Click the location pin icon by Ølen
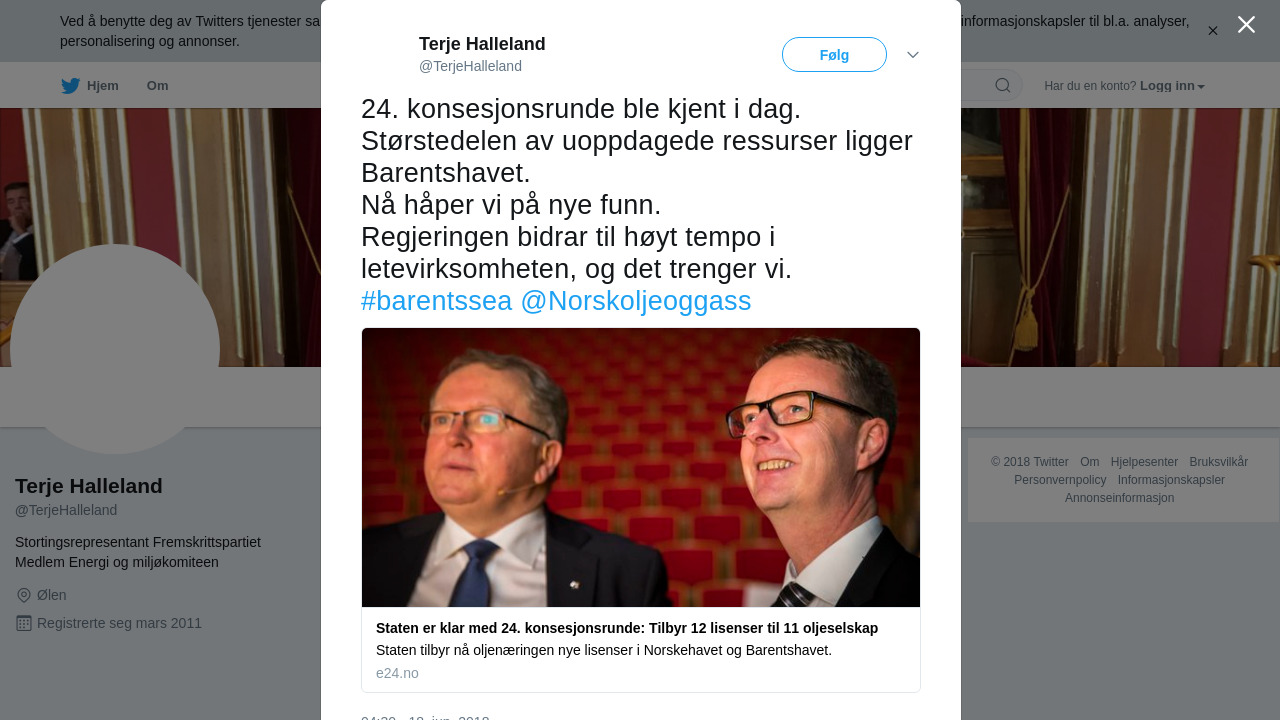 (24, 595)
